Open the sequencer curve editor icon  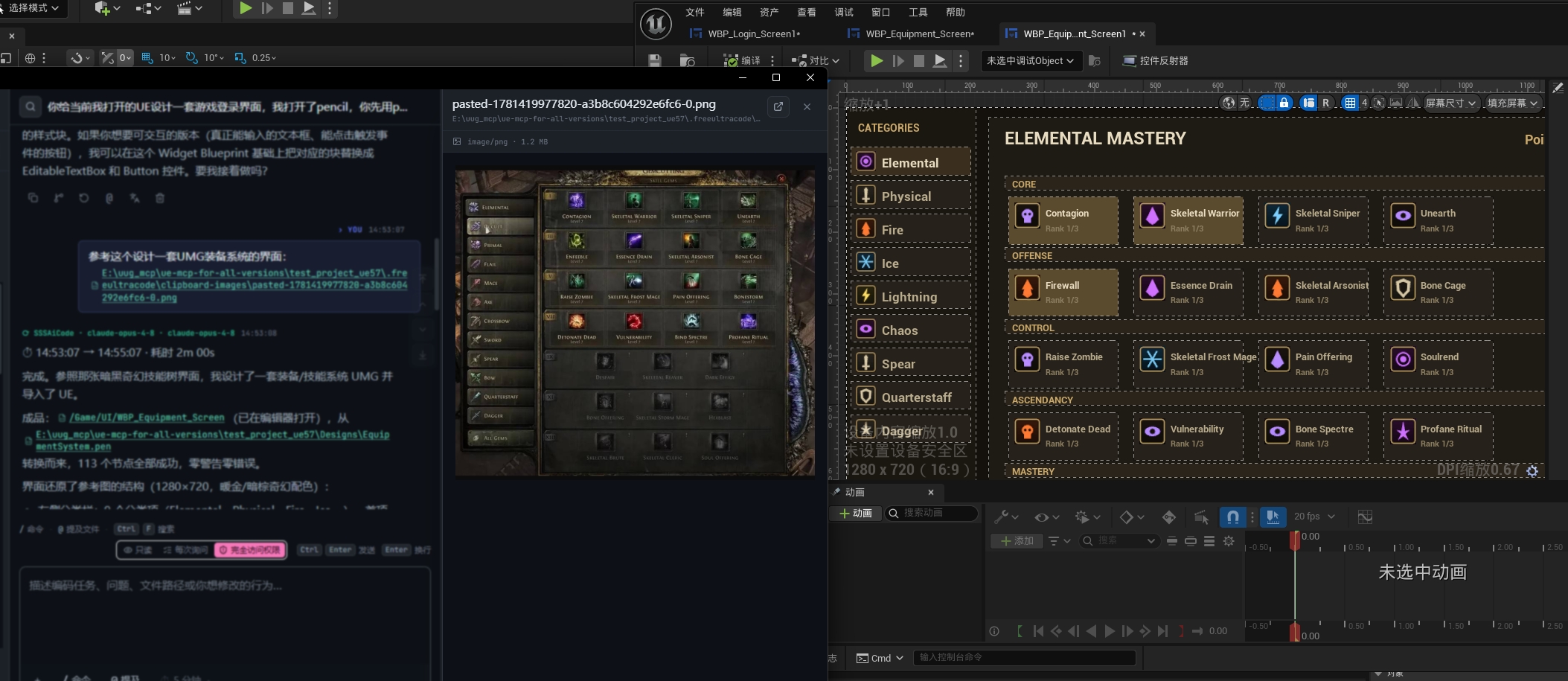[1365, 517]
